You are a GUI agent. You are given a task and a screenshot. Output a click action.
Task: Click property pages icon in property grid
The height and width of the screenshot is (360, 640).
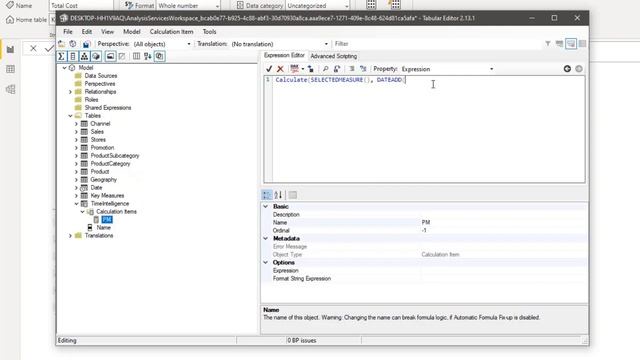293,195
